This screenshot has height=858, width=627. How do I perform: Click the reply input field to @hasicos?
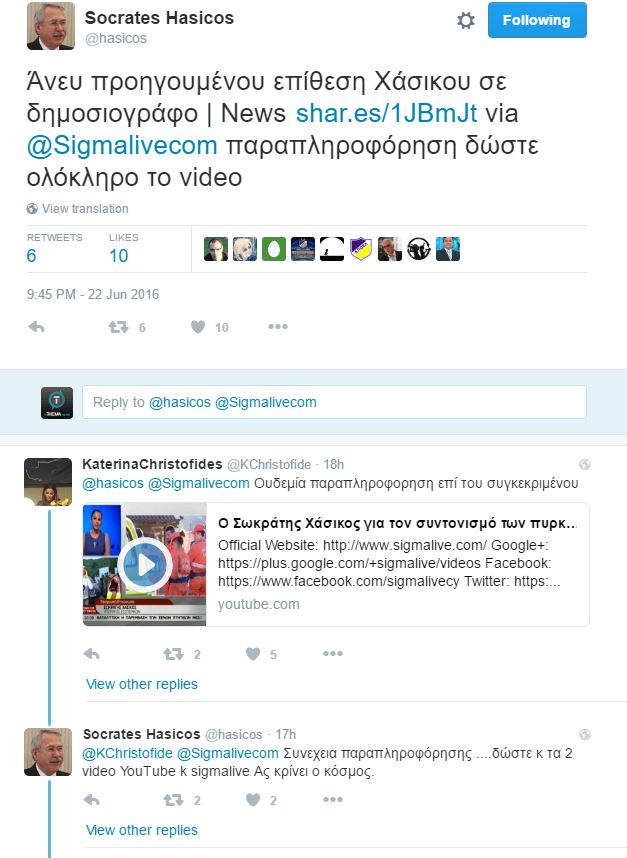[x=334, y=402]
